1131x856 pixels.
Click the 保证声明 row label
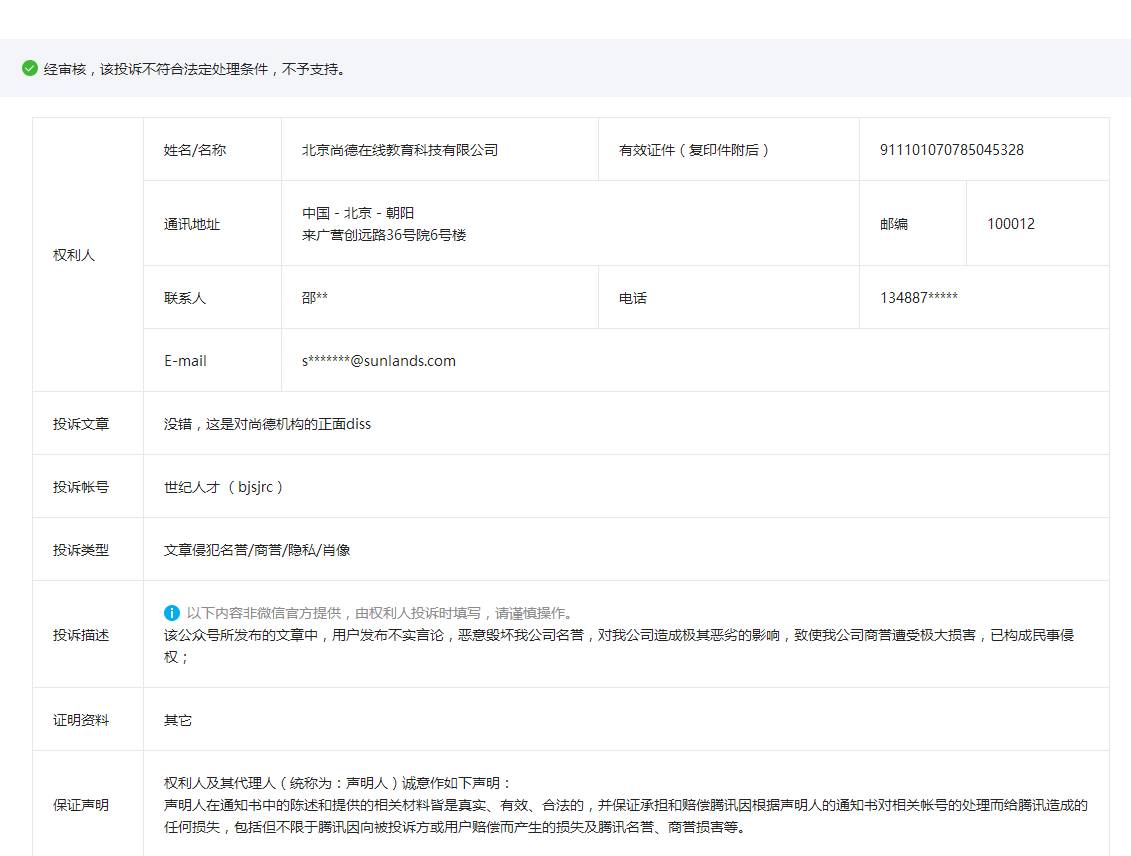[x=81, y=805]
